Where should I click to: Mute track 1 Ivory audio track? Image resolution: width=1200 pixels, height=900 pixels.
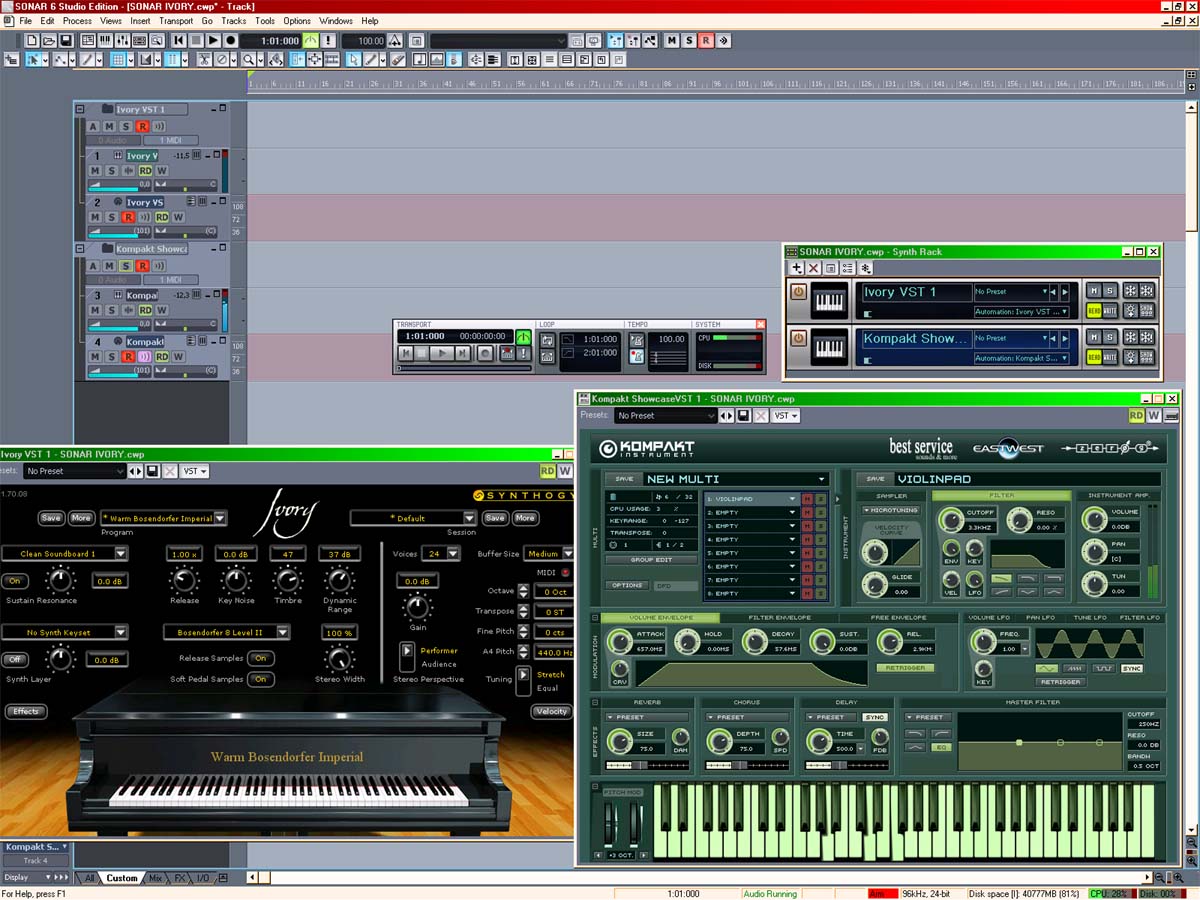[x=95, y=171]
